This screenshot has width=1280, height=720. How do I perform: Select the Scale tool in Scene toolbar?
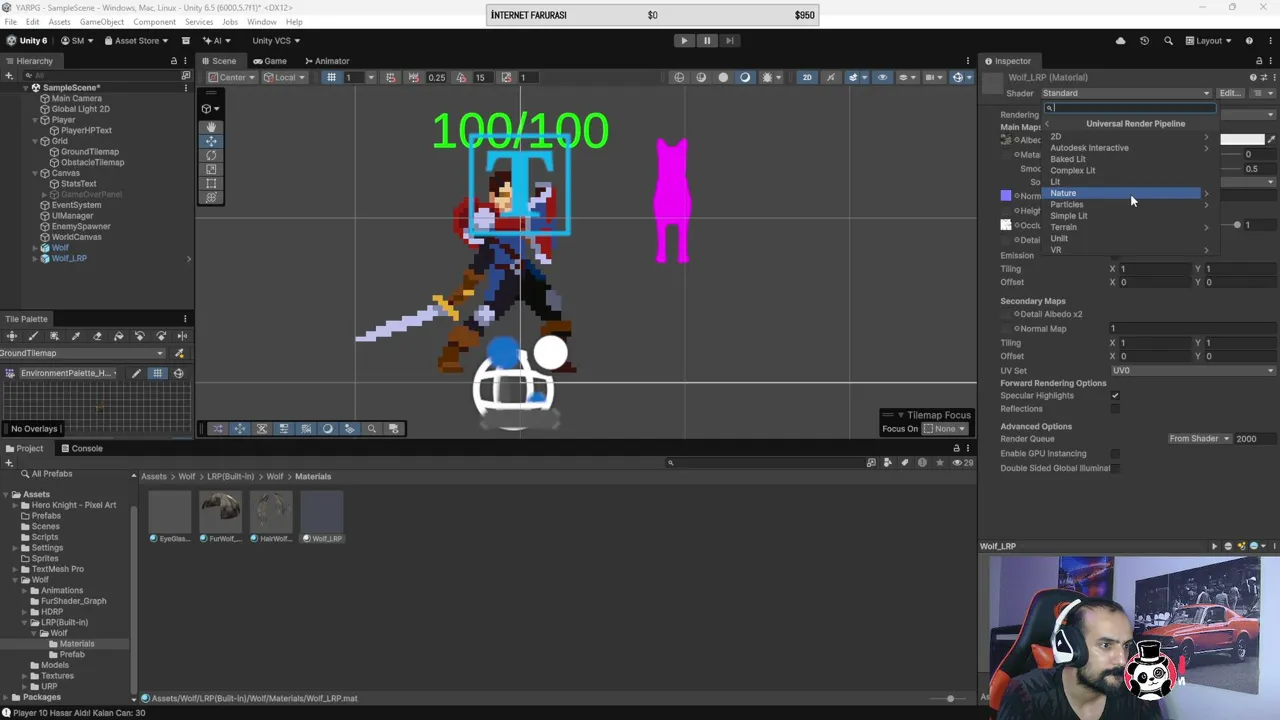(x=211, y=169)
